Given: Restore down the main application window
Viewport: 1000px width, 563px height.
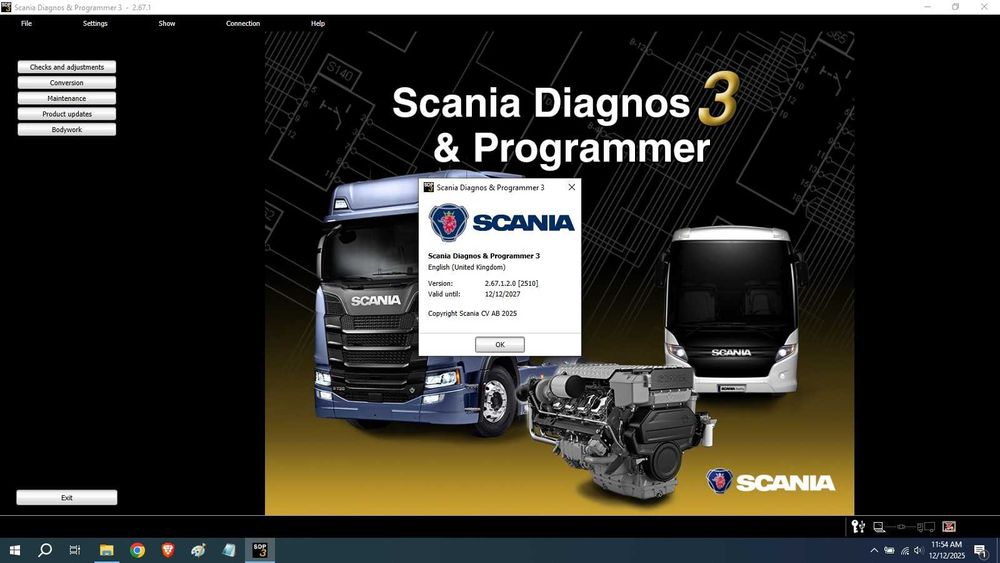Looking at the screenshot, I should pos(955,7).
